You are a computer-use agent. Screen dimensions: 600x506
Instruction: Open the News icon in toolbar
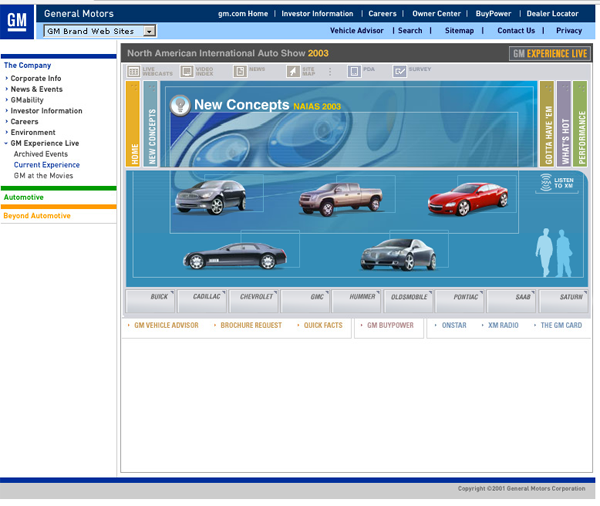(240, 71)
